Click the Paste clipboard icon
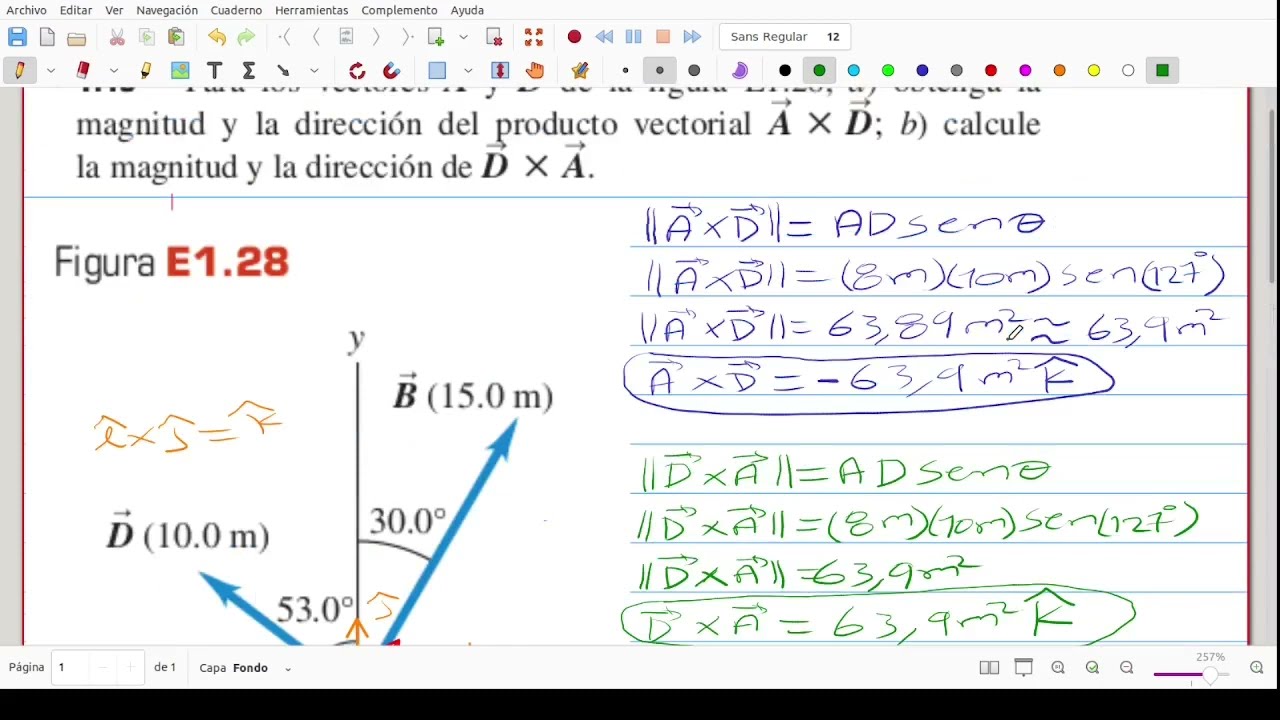The width and height of the screenshot is (1280, 720). coord(177,37)
